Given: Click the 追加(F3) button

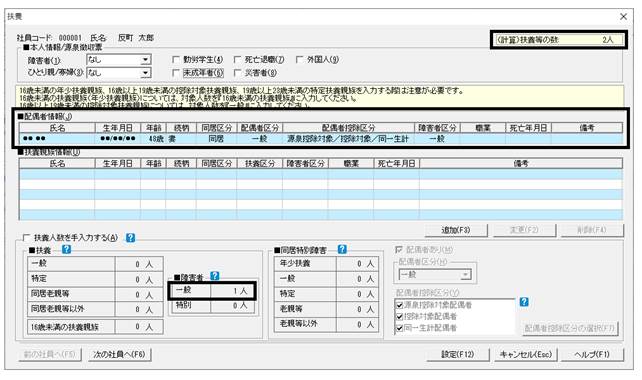Looking at the screenshot, I should click(x=456, y=230).
